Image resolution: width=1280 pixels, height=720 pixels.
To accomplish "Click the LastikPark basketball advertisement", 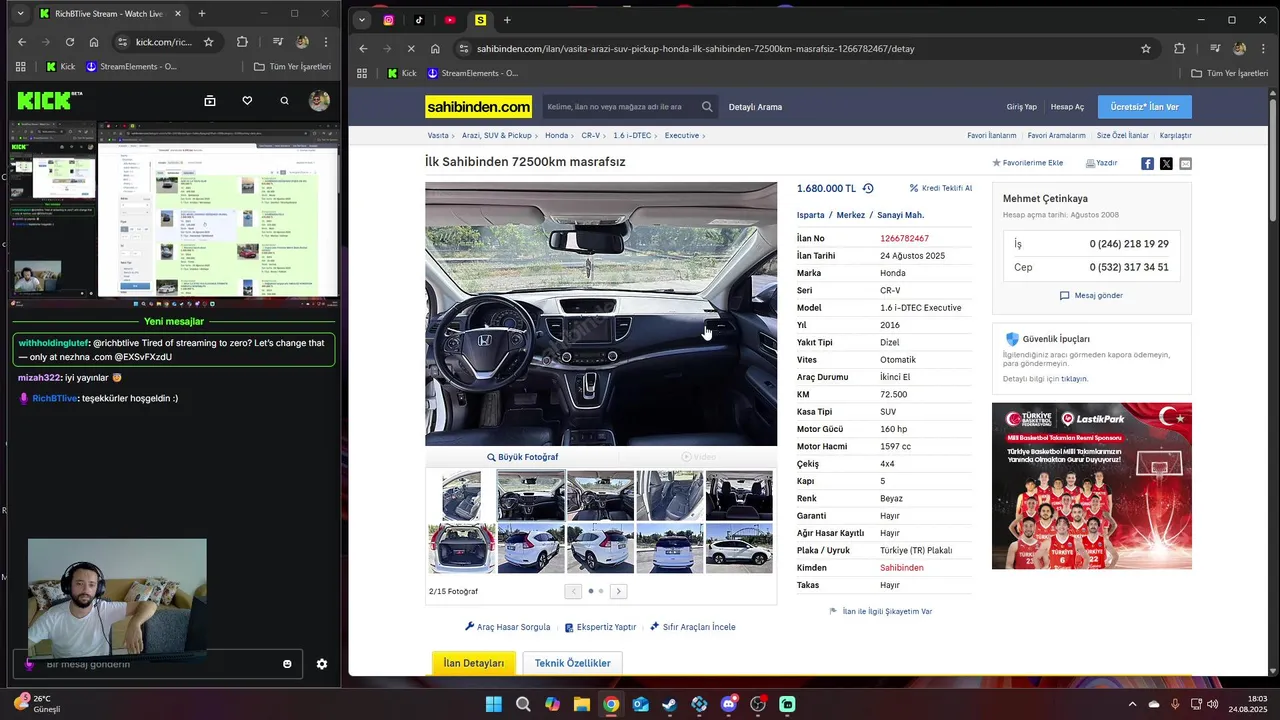I will point(1092,486).
